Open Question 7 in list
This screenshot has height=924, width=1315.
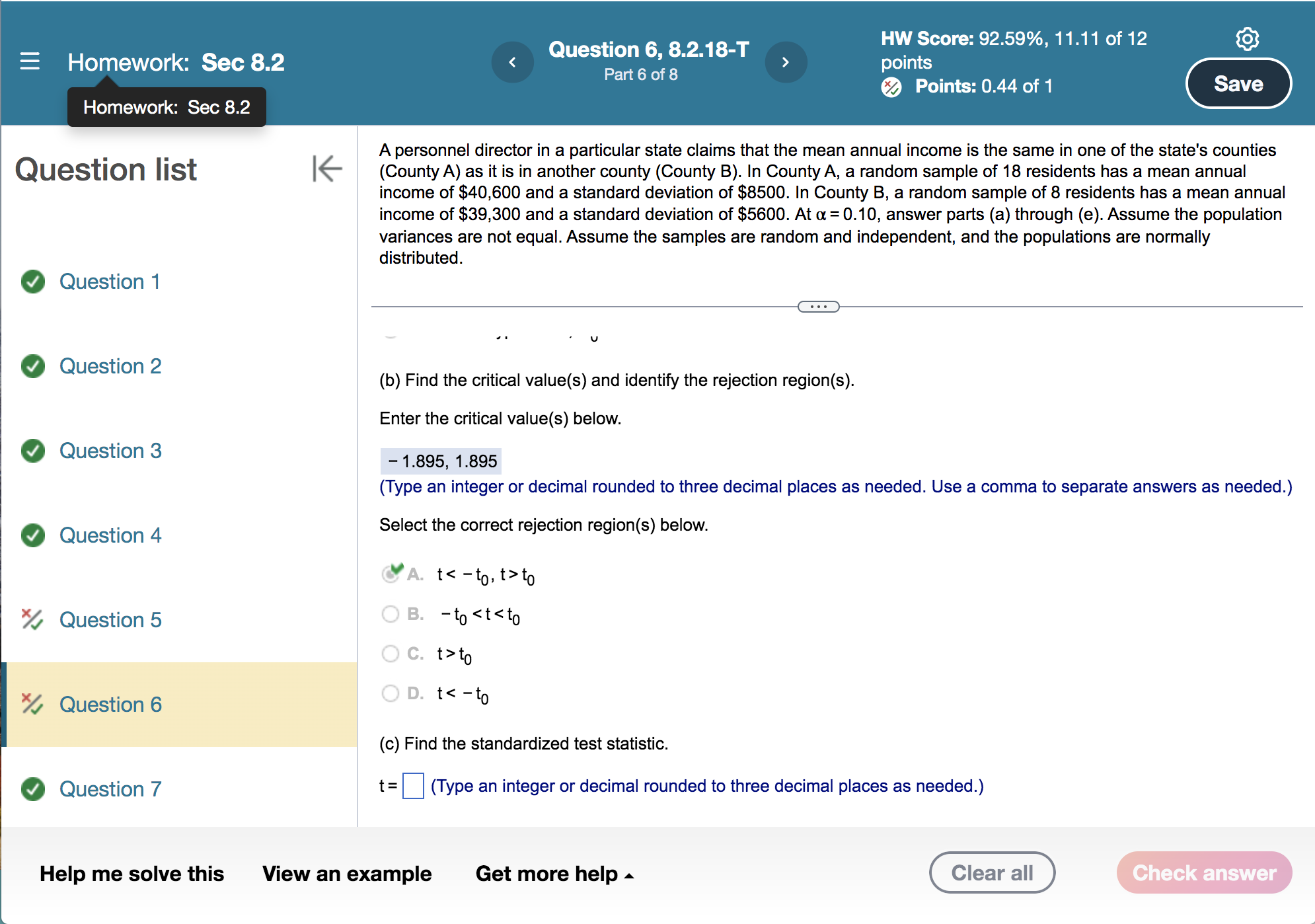click(x=110, y=789)
